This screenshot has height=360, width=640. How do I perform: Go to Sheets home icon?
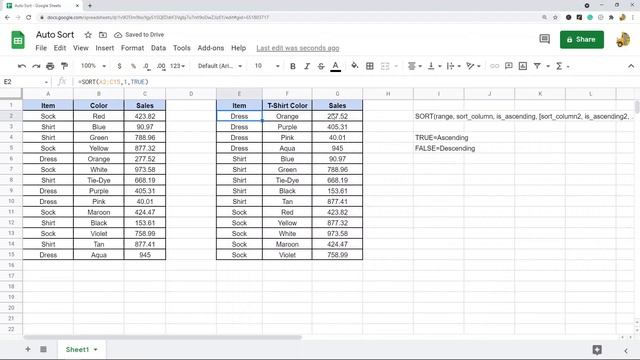(18, 40)
